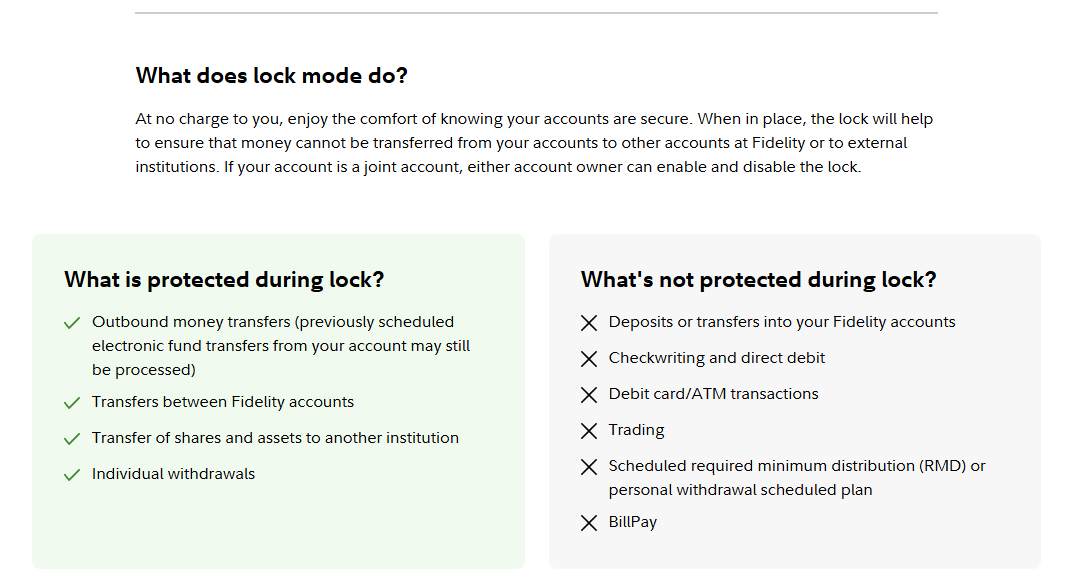Click X icon next to Checkwriting and direct debit

(x=589, y=359)
